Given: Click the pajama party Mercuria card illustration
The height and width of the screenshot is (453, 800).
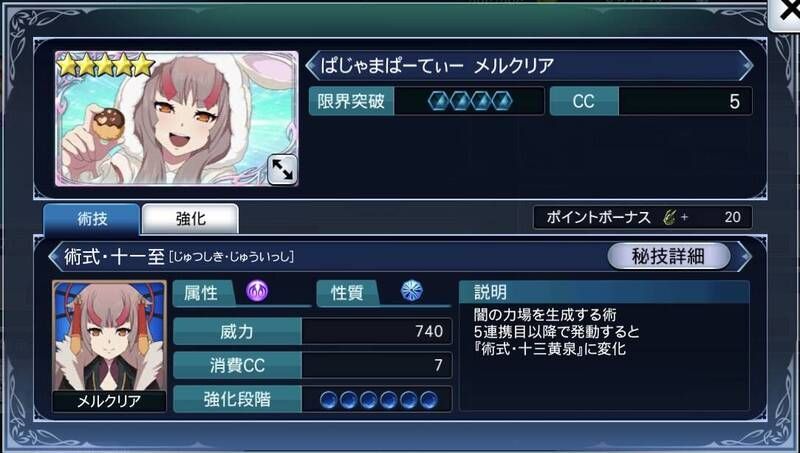Looking at the screenshot, I should coord(177,118).
